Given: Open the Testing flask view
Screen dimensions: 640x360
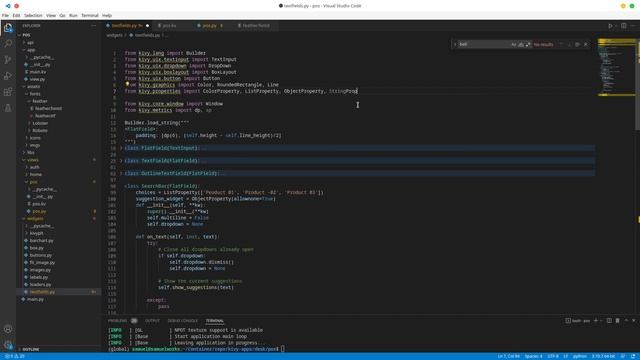Looking at the screenshot, I should coord(8,108).
